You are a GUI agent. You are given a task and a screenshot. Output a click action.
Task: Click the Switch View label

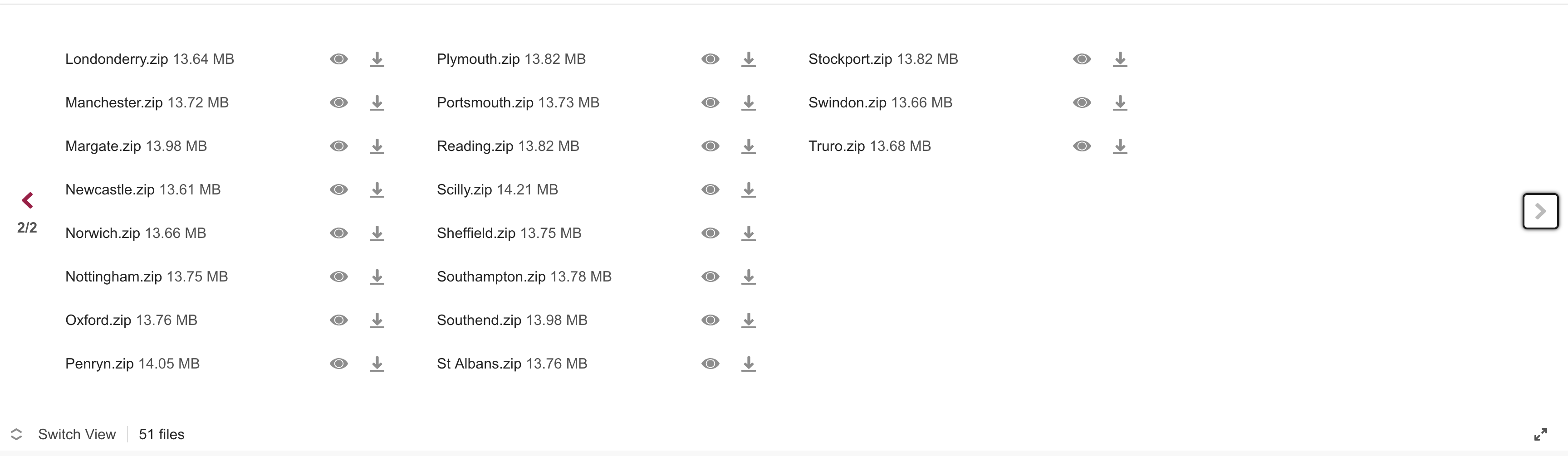77,434
